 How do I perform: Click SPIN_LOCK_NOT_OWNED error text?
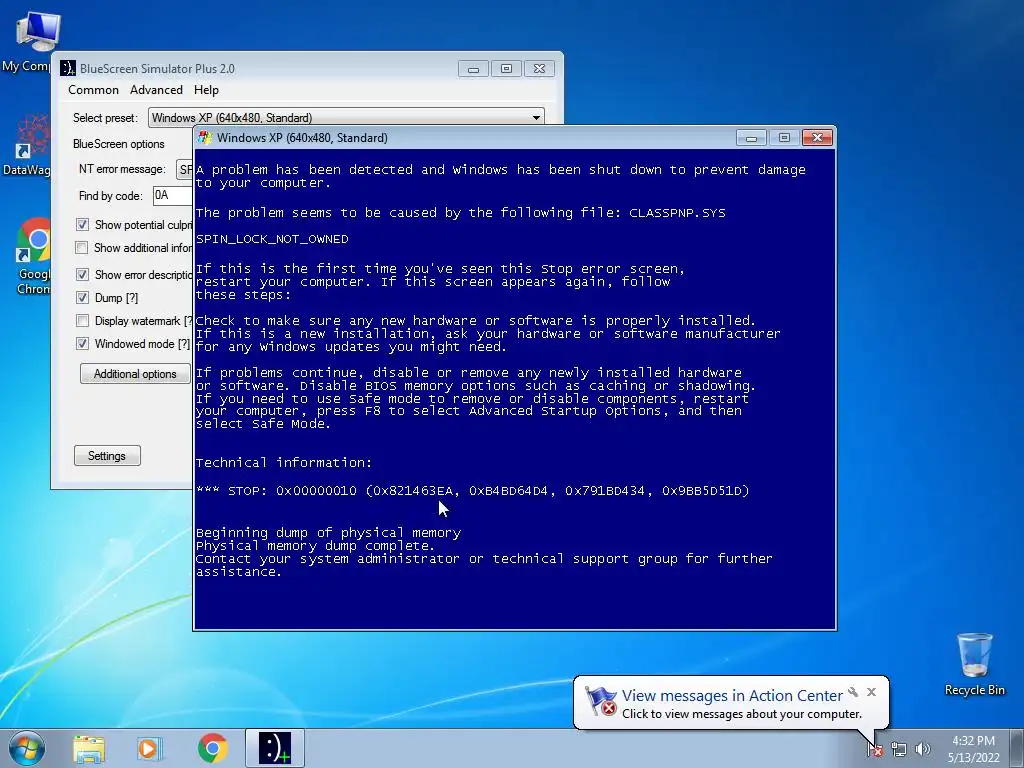pos(272,239)
